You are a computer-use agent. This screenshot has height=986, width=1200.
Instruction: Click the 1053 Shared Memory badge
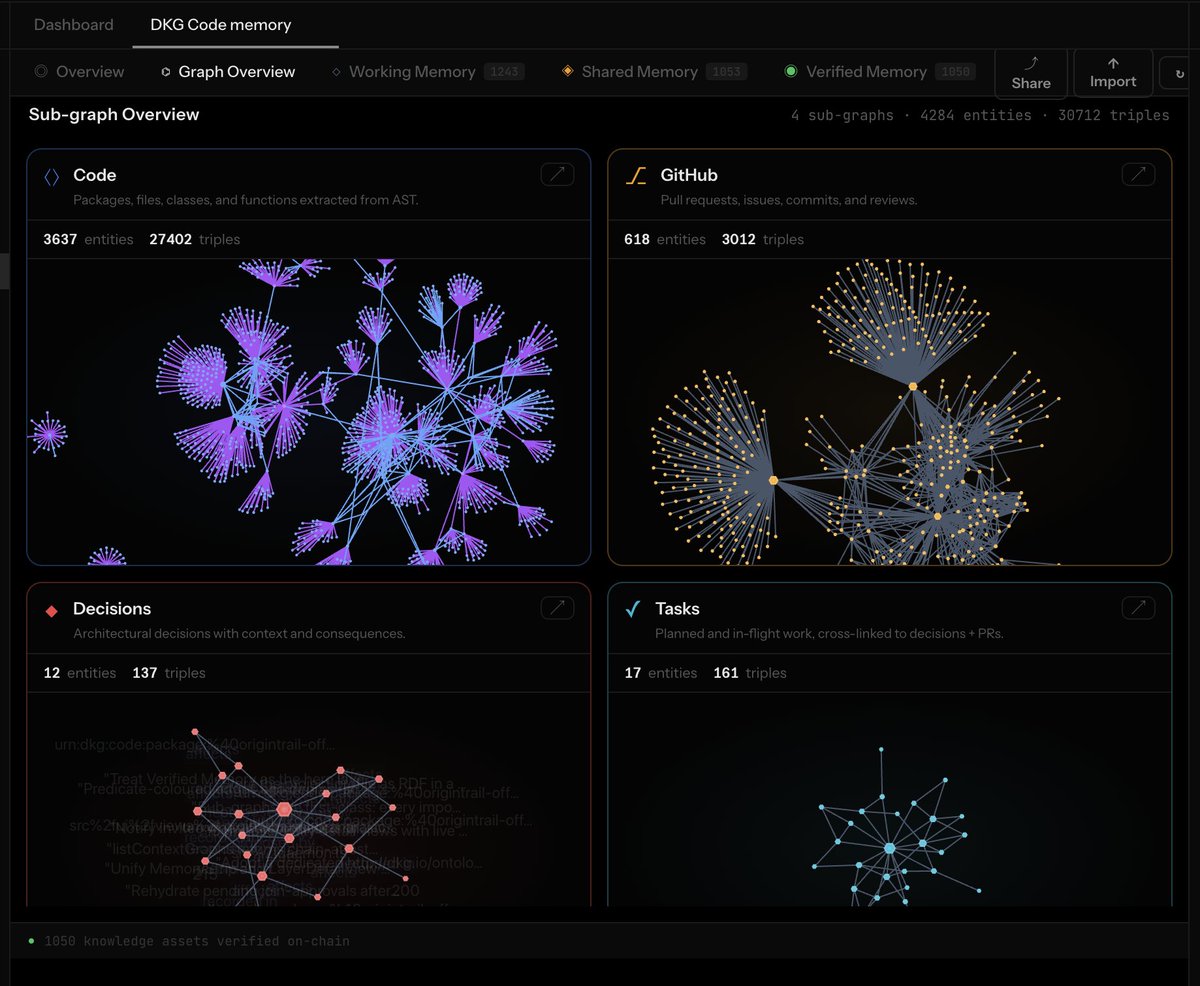[x=727, y=72]
